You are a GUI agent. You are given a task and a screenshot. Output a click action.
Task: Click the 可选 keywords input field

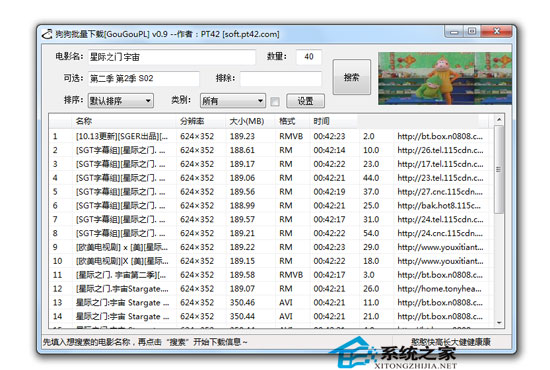143,79
